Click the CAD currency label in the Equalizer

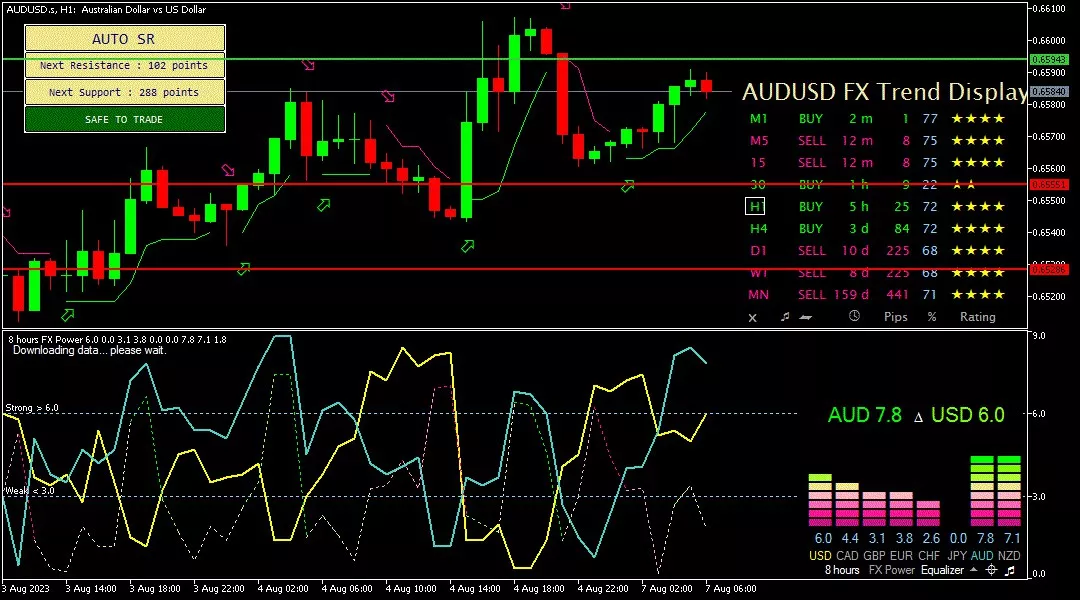[847, 556]
